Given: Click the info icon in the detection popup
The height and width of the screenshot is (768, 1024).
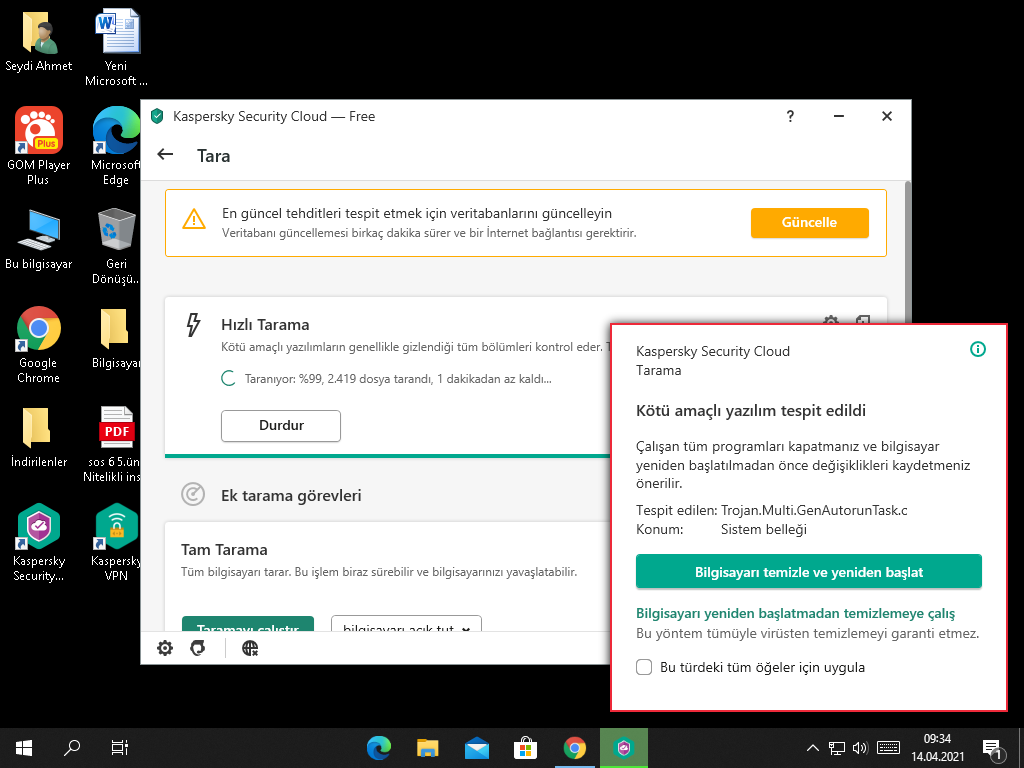Looking at the screenshot, I should point(978,349).
